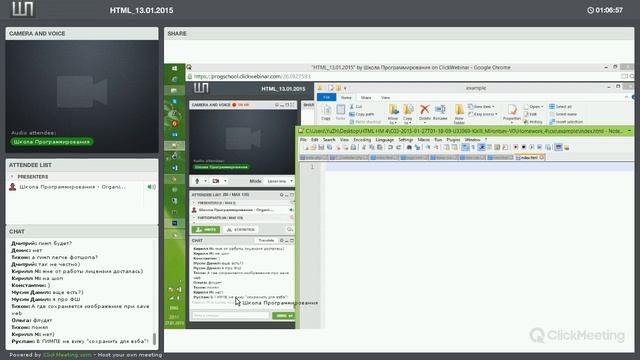
Task: Click green Invite button in attendee panel
Action: (x=206, y=229)
